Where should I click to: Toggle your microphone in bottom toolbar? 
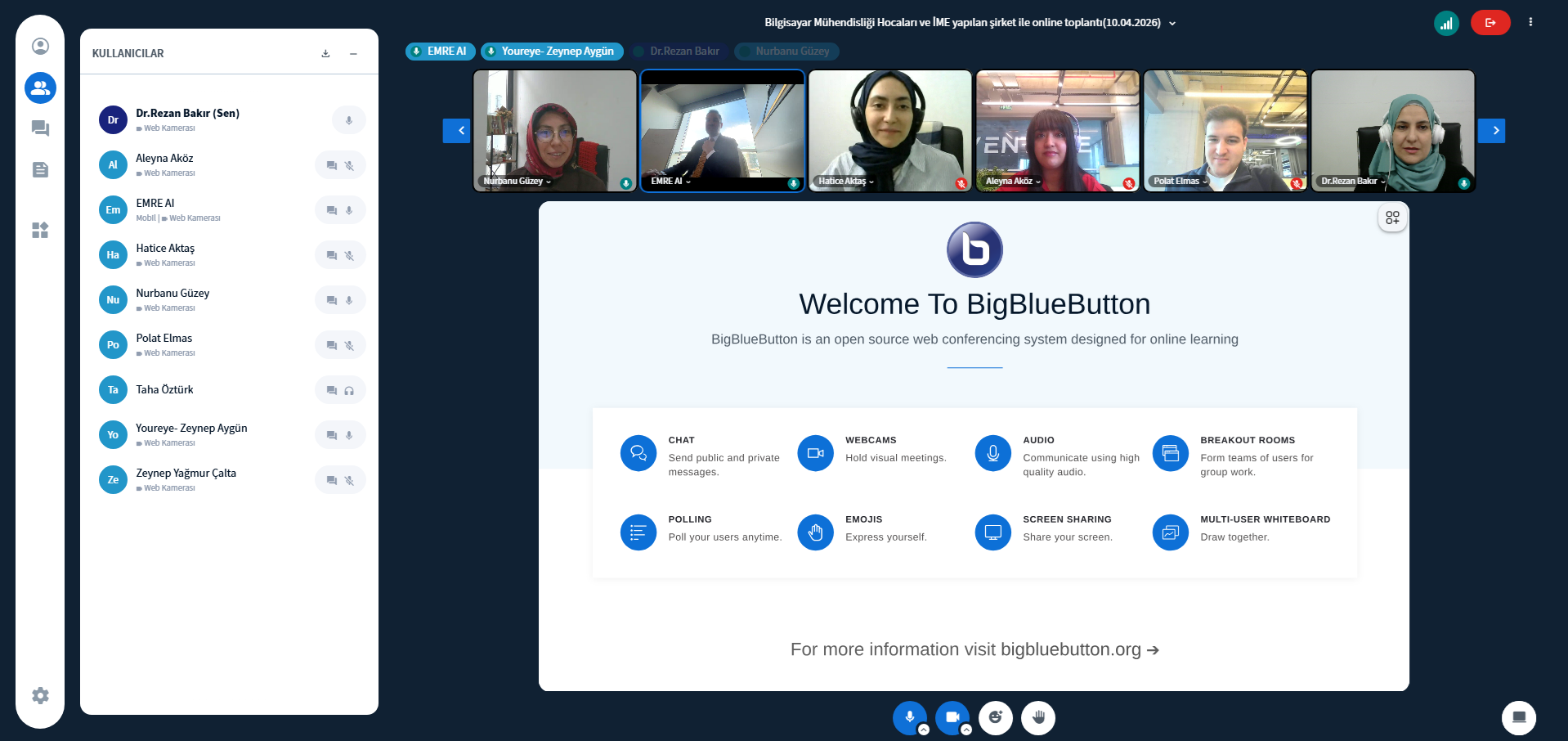(908, 716)
